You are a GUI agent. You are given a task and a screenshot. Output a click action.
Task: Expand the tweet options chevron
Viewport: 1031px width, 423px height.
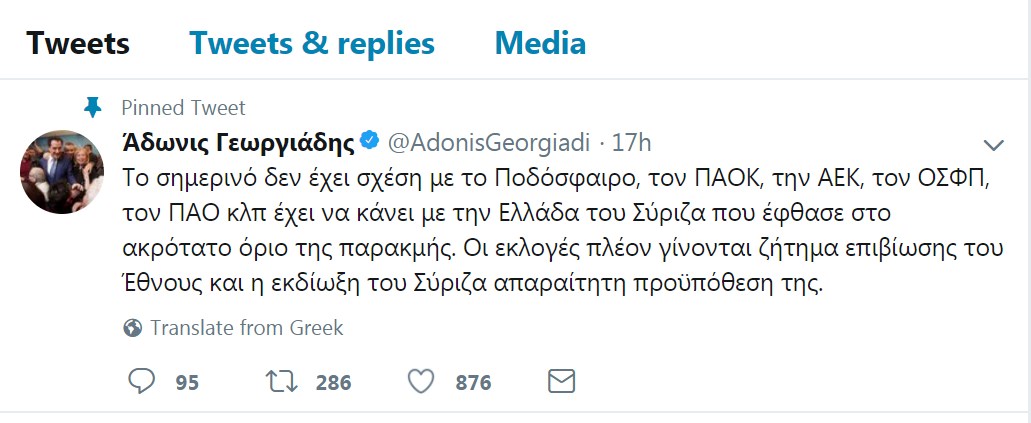(993, 145)
